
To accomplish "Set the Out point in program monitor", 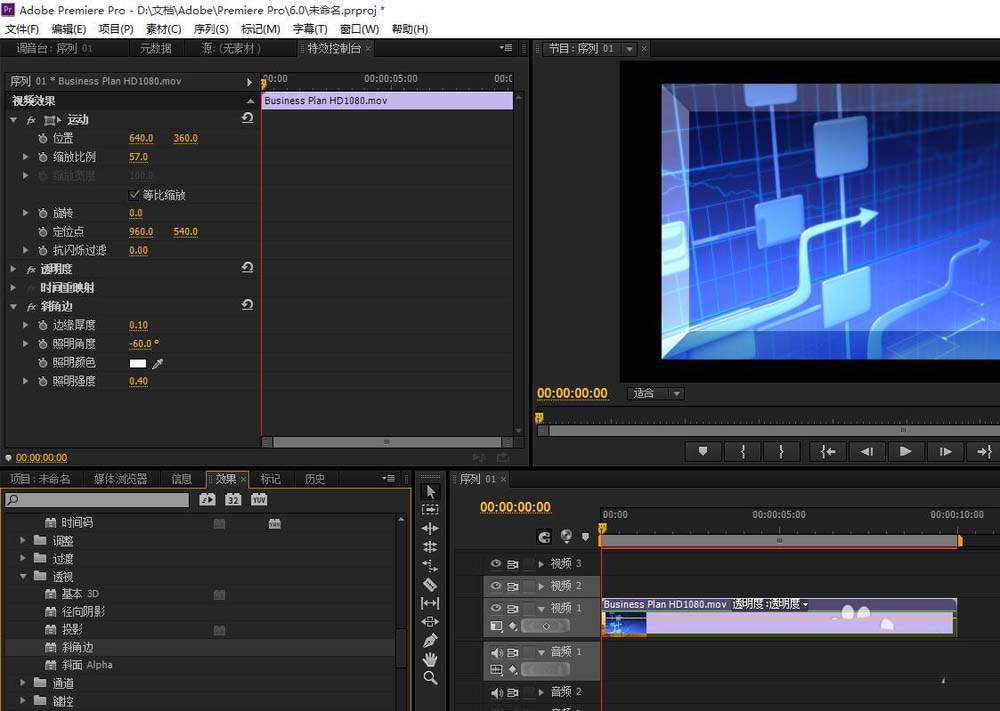I will (x=781, y=451).
